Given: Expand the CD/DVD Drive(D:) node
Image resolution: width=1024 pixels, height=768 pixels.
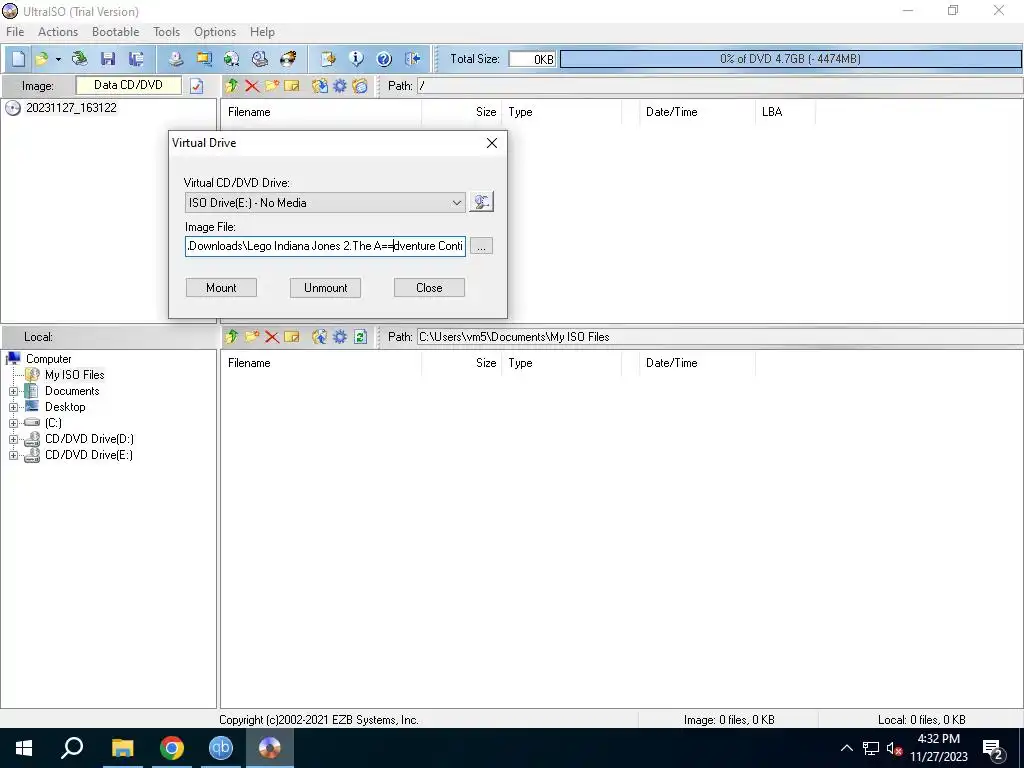Looking at the screenshot, I should pyautogui.click(x=13, y=439).
